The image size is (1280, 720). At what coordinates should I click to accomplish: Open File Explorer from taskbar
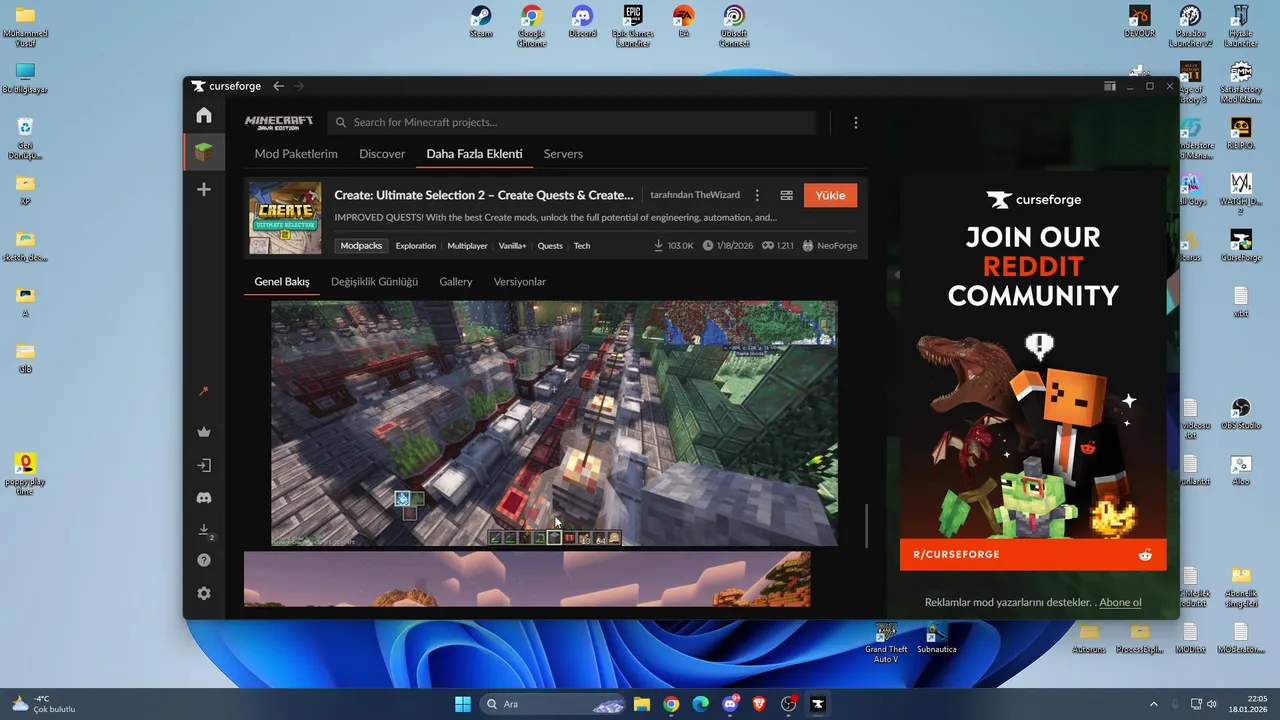pos(642,704)
